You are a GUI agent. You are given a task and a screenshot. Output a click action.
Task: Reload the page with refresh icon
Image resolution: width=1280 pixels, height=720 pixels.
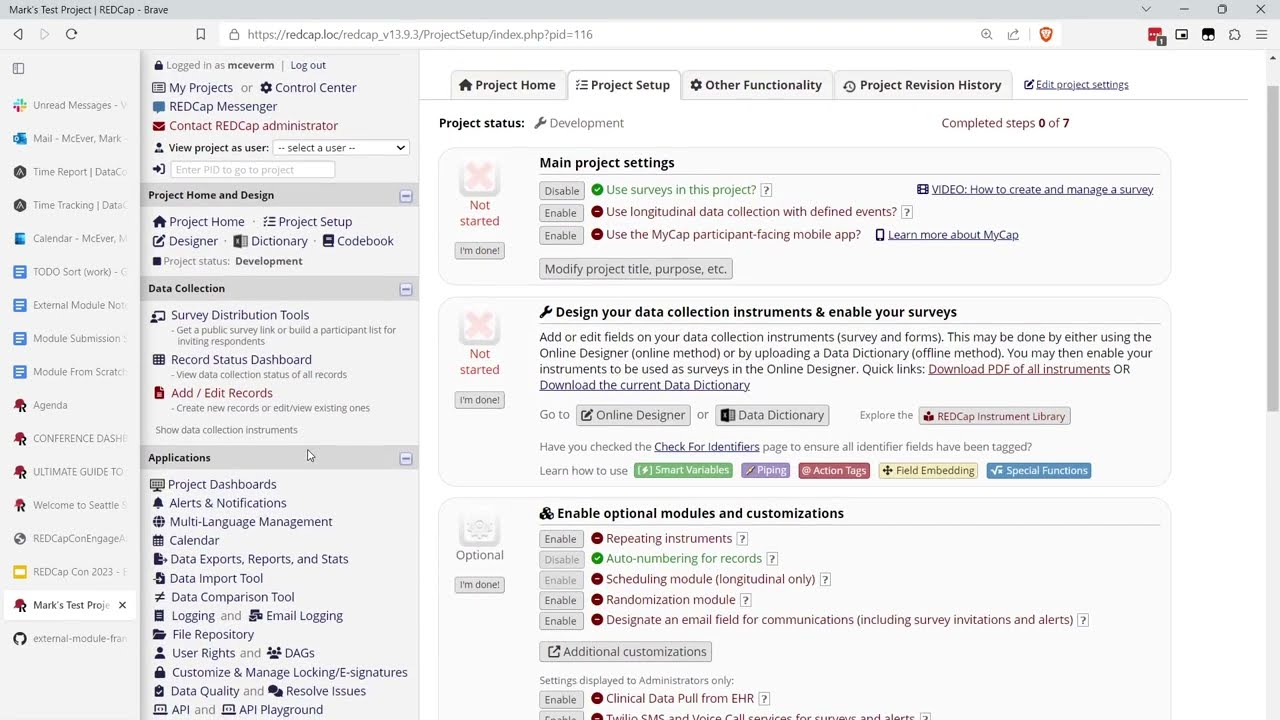click(x=71, y=34)
